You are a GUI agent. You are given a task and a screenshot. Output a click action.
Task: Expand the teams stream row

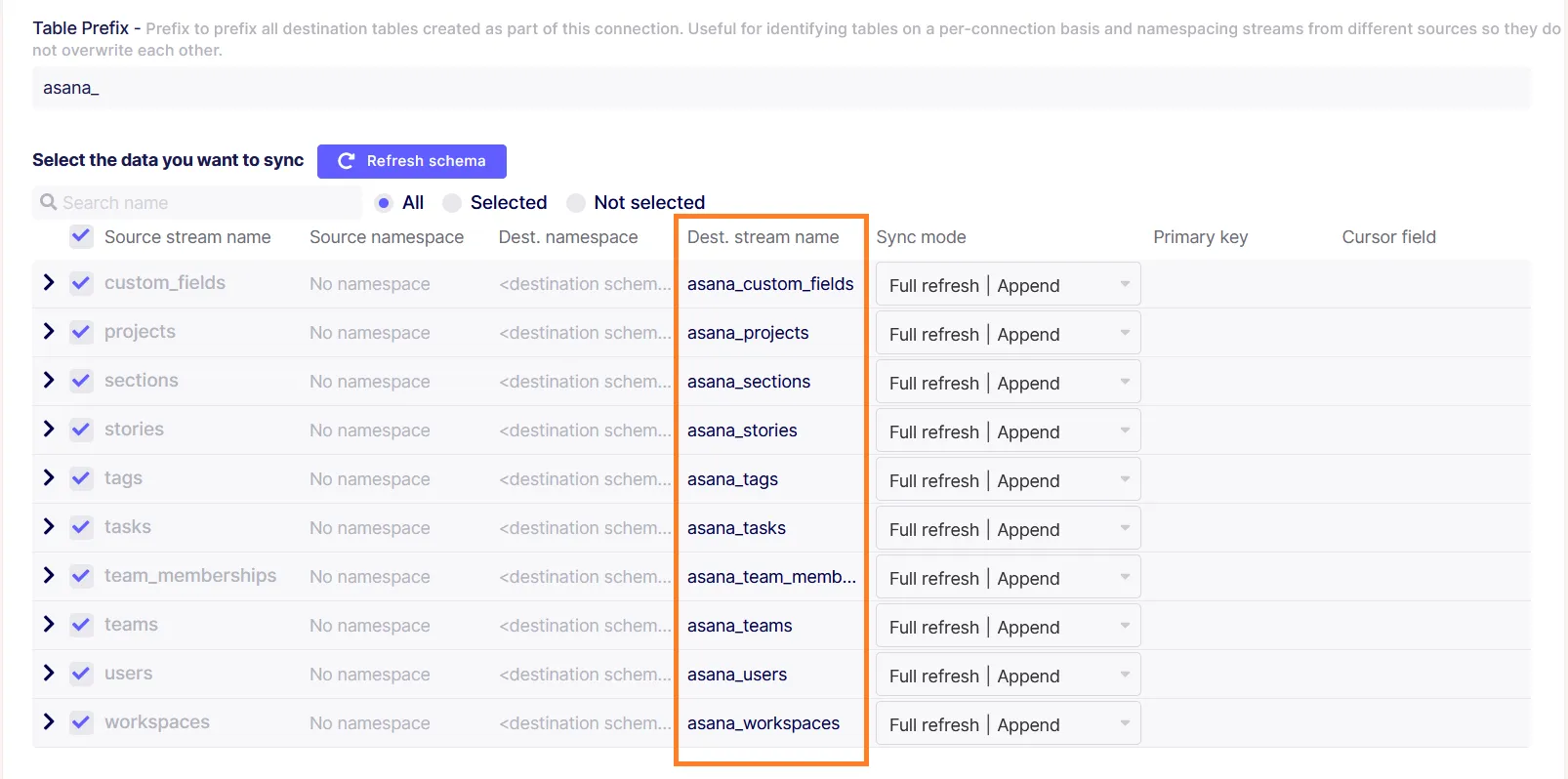[49, 624]
